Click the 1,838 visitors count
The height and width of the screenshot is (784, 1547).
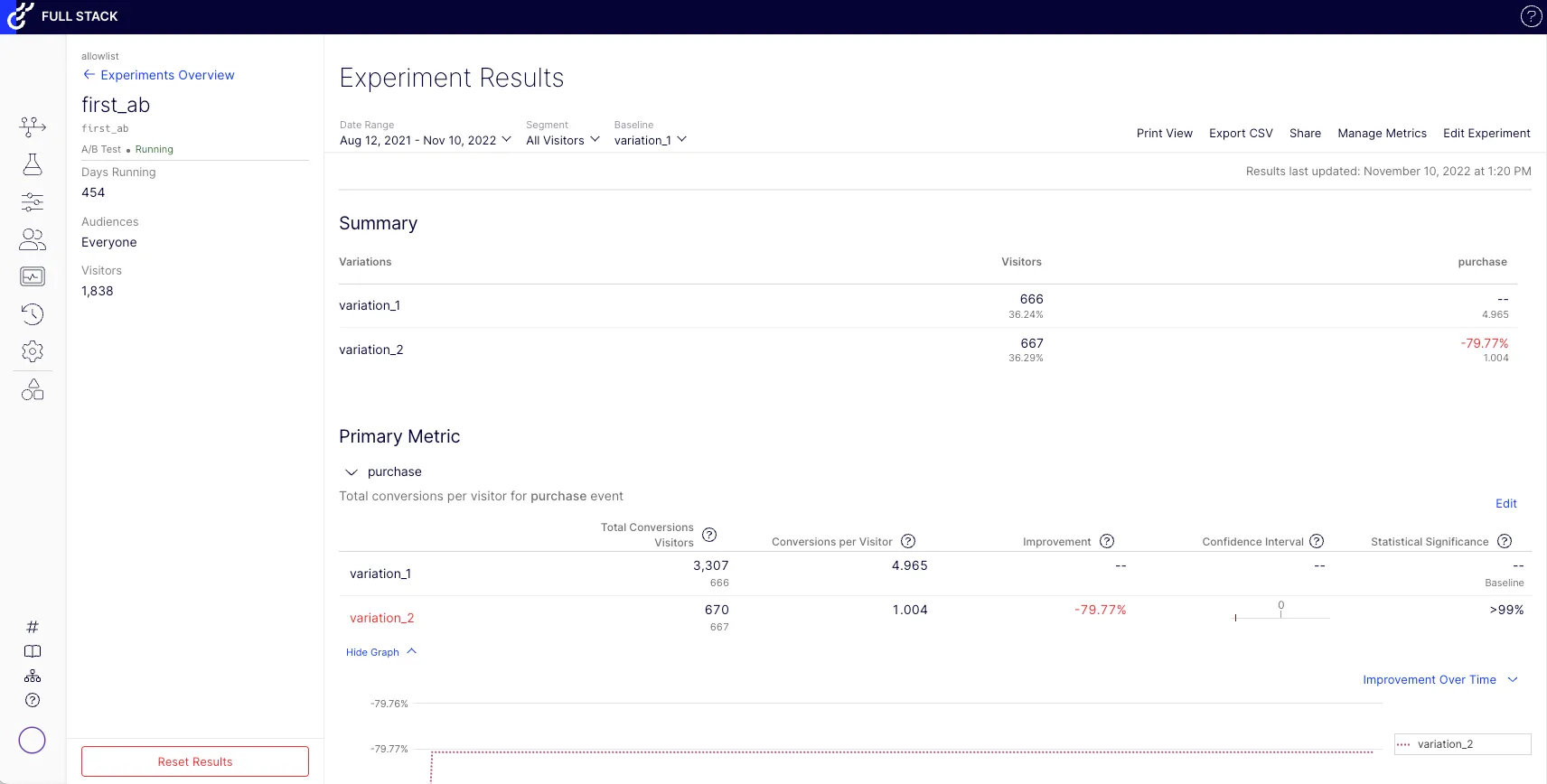(x=98, y=291)
